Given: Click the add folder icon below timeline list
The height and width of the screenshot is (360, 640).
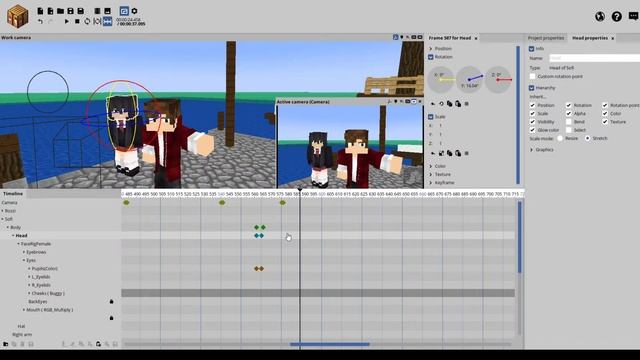Looking at the screenshot, I should (x=6, y=344).
